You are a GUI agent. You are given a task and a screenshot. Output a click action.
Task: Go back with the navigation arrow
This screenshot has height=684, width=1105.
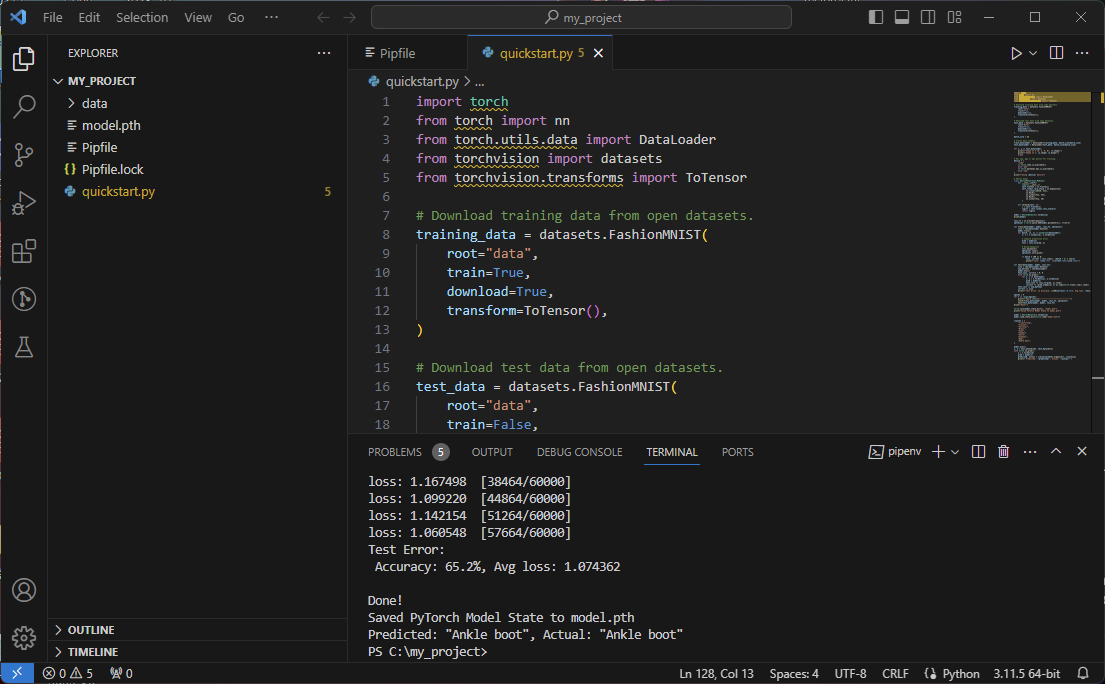coord(323,18)
